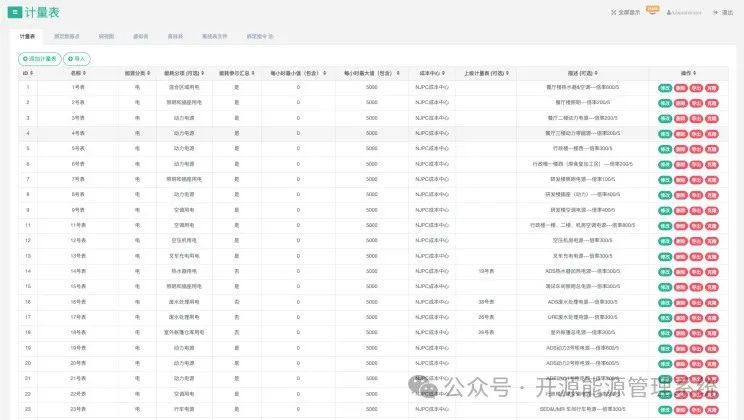Screen dimensions: 744x420
Task: Select the 15号表 name cell
Action: pos(78,287)
